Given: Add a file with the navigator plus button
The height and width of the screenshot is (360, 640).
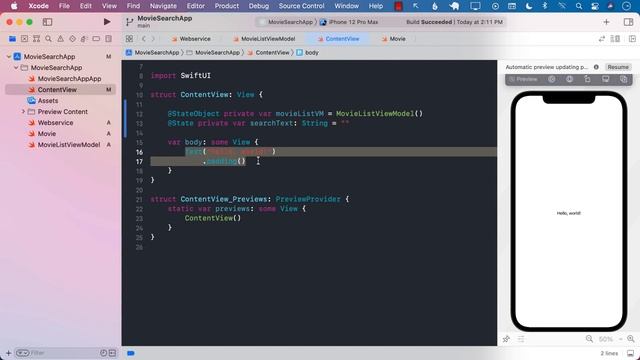Looking at the screenshot, I should pos(9,353).
